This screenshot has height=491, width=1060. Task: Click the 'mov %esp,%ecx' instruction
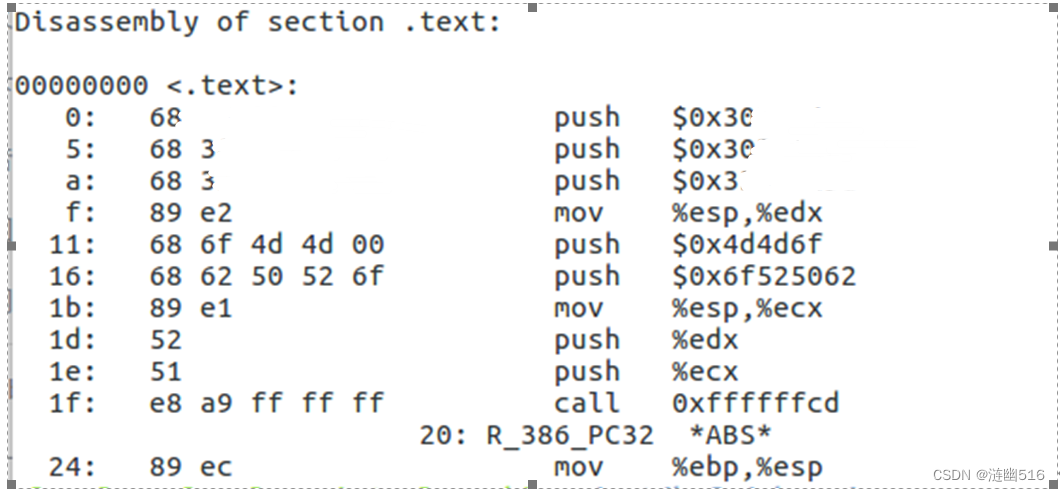(x=688, y=308)
